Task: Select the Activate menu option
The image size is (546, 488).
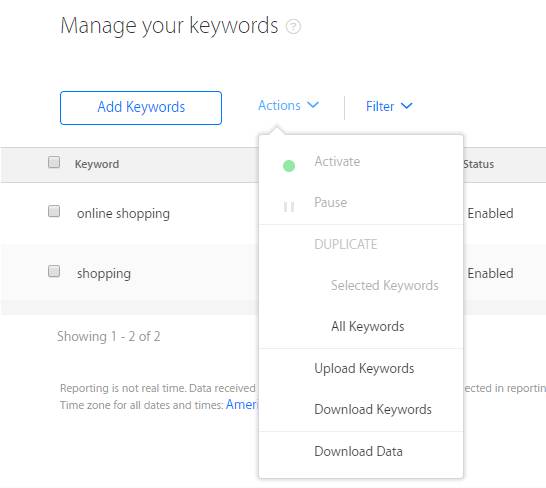Action: point(337,162)
